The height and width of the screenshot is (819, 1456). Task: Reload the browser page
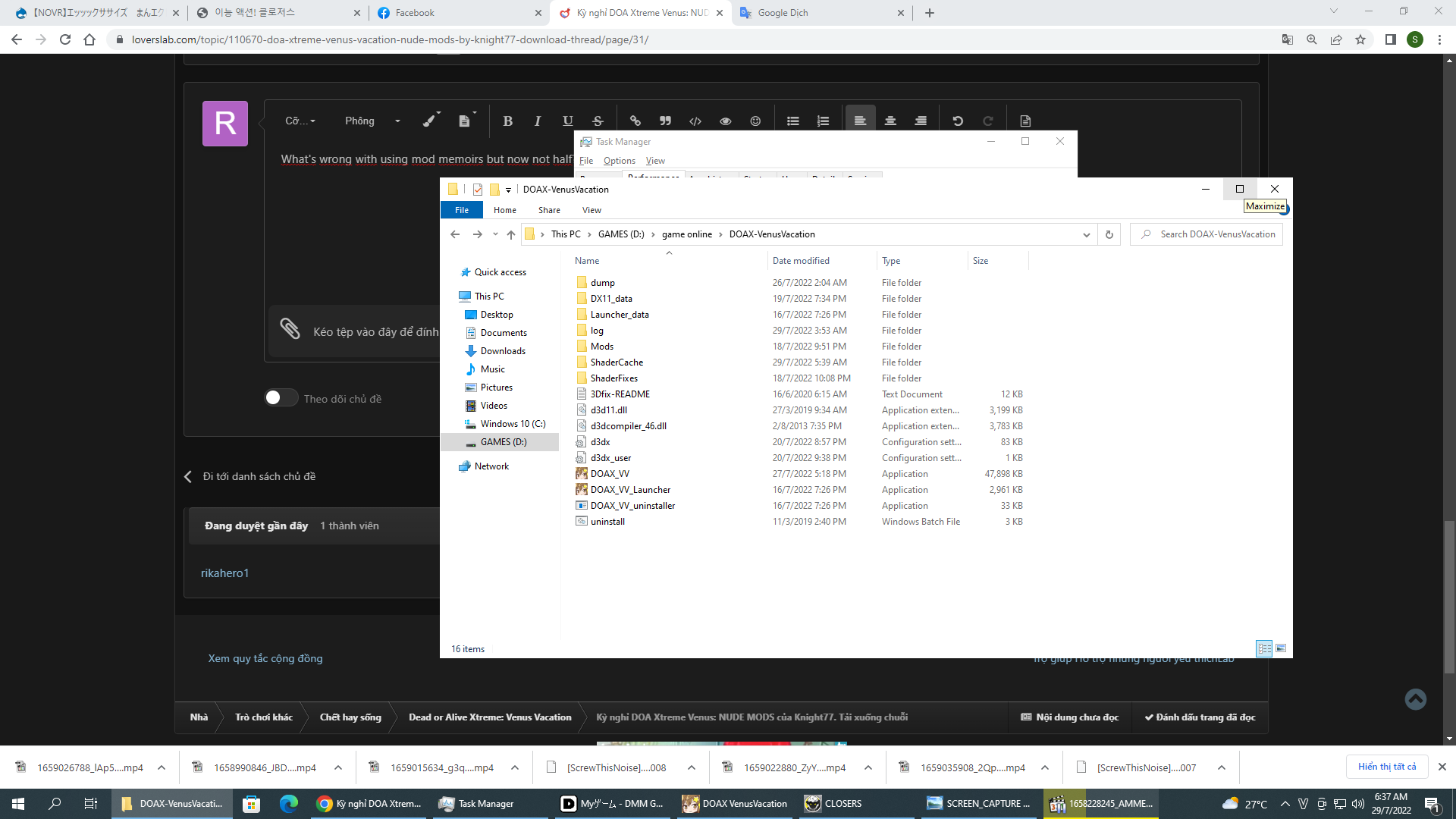tap(65, 39)
